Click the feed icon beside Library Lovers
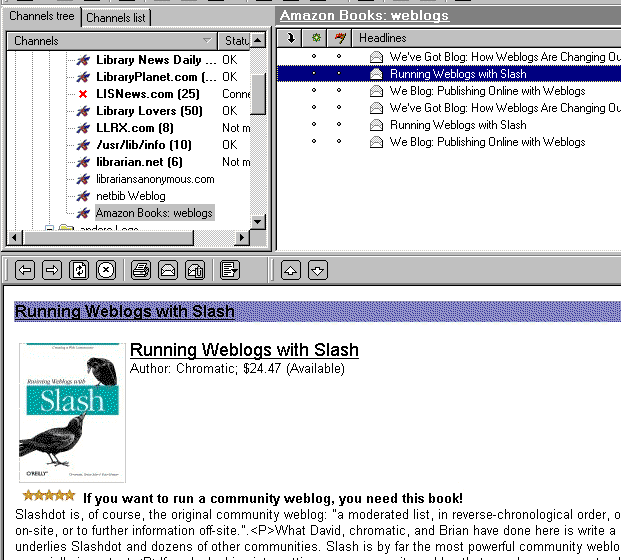The image size is (621, 560). point(83,111)
